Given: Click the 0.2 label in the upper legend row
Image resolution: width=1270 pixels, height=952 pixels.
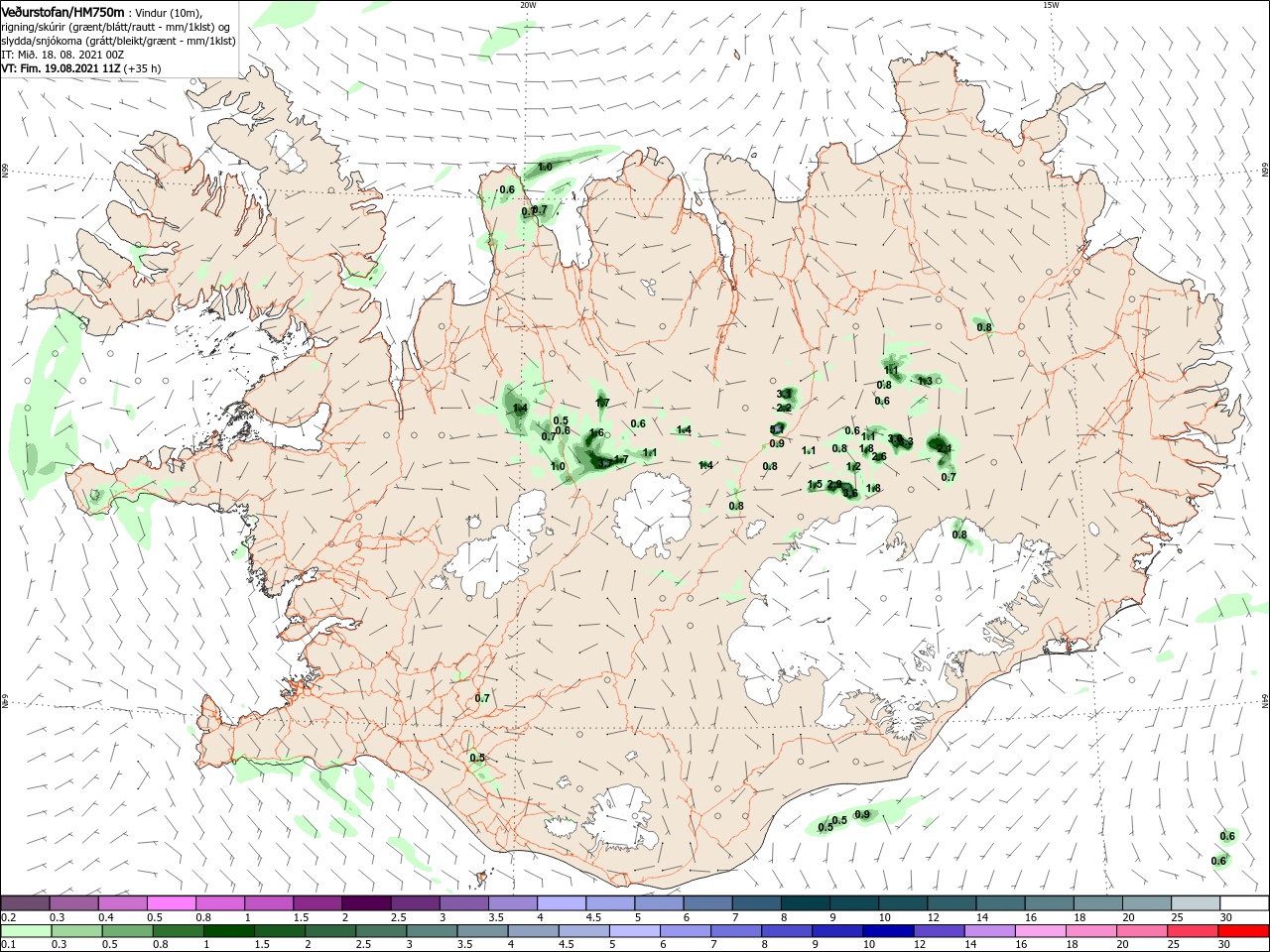Looking at the screenshot, I should (8, 917).
